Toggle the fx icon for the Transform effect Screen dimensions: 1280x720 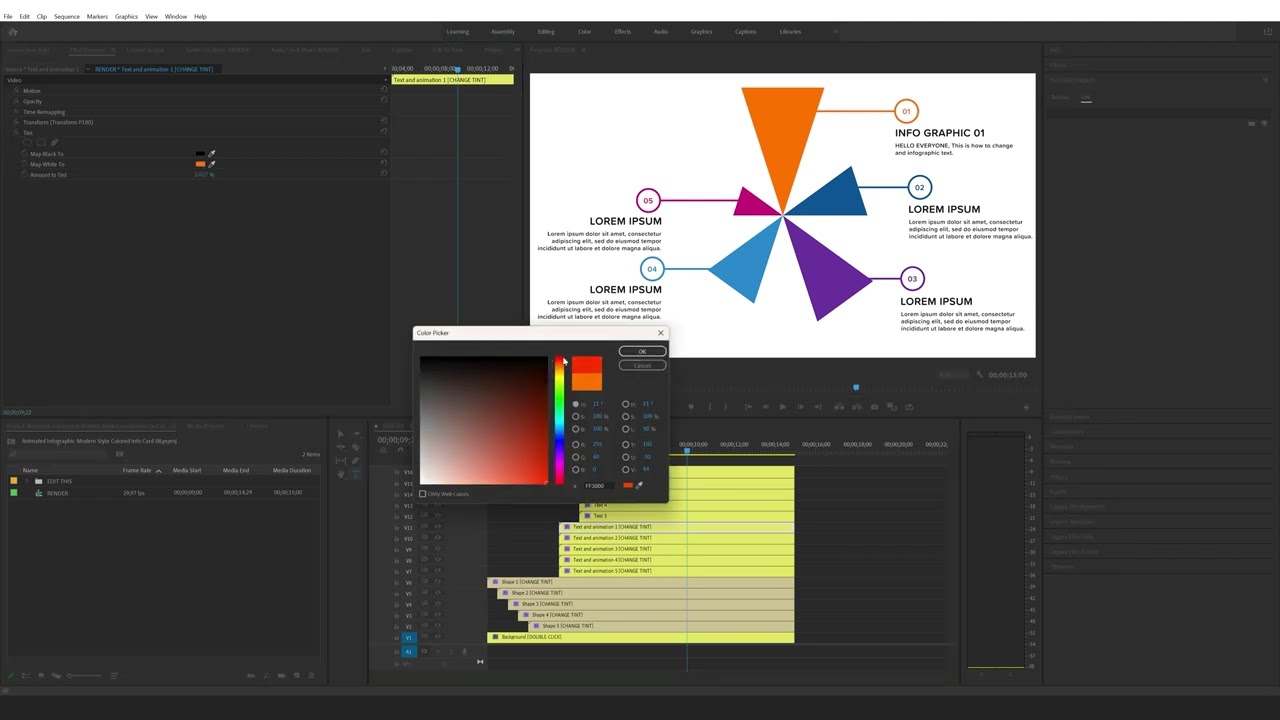click(x=17, y=122)
